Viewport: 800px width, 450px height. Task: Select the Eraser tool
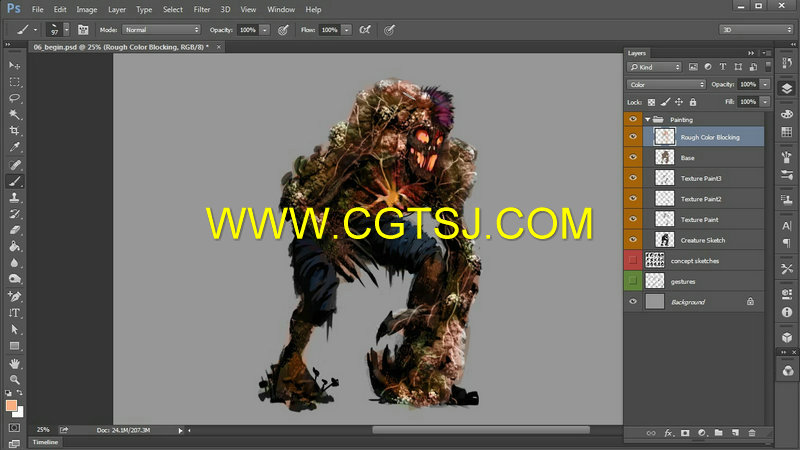(14, 230)
